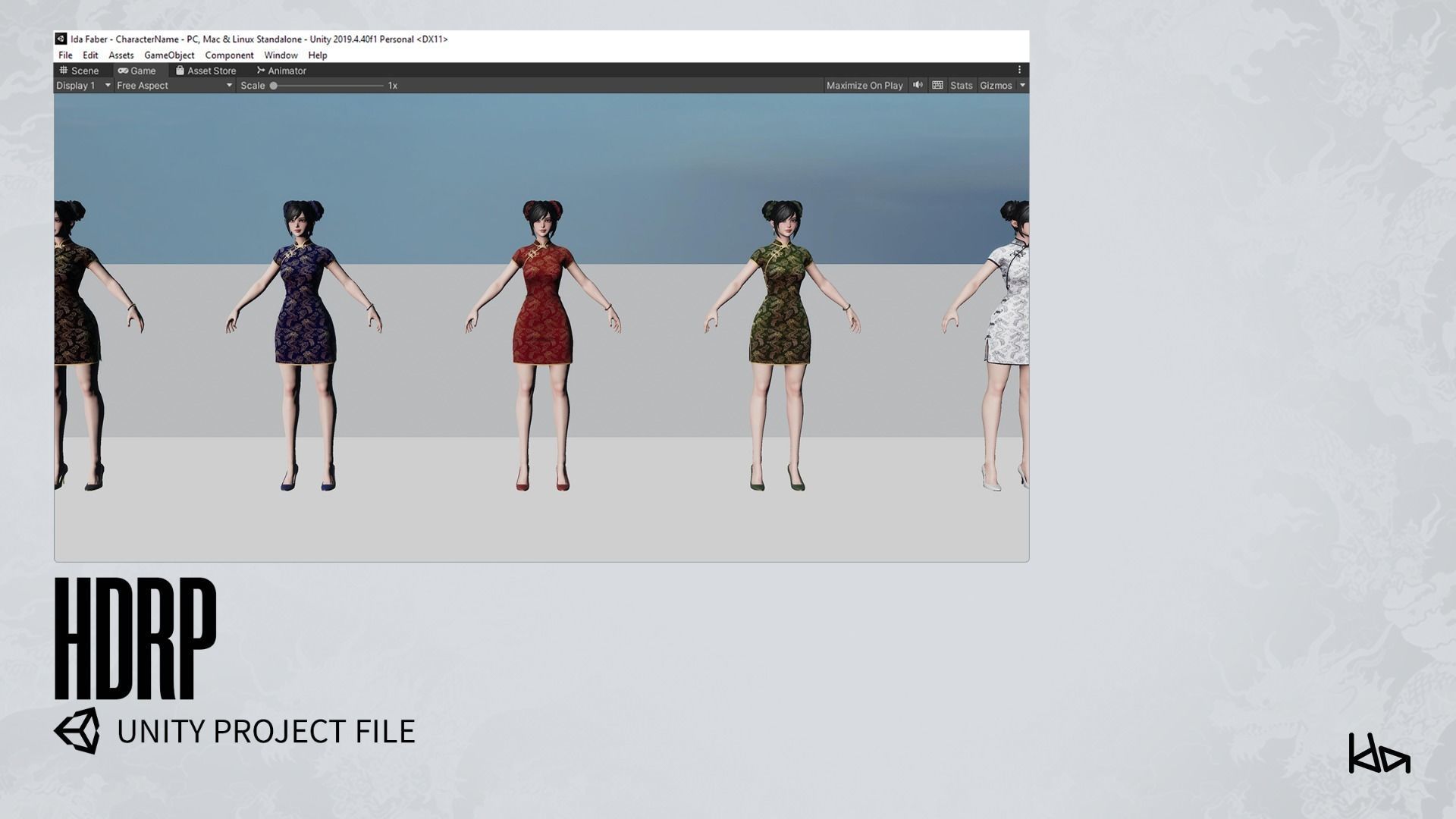Toggle Gizmos visibility
1456x819 pixels.
(x=996, y=86)
